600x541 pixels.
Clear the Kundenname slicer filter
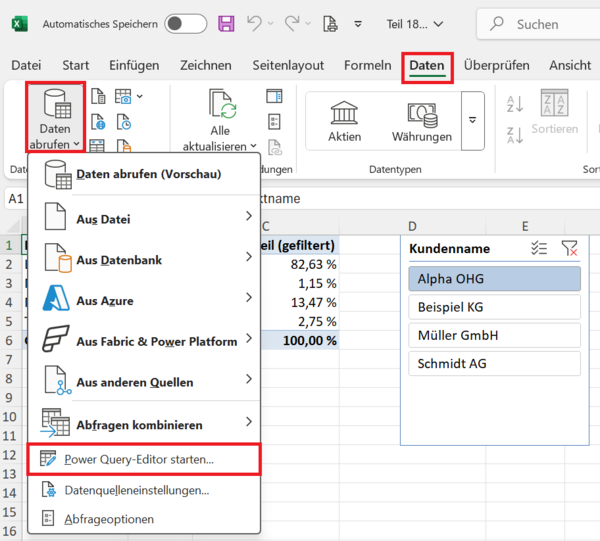(569, 248)
